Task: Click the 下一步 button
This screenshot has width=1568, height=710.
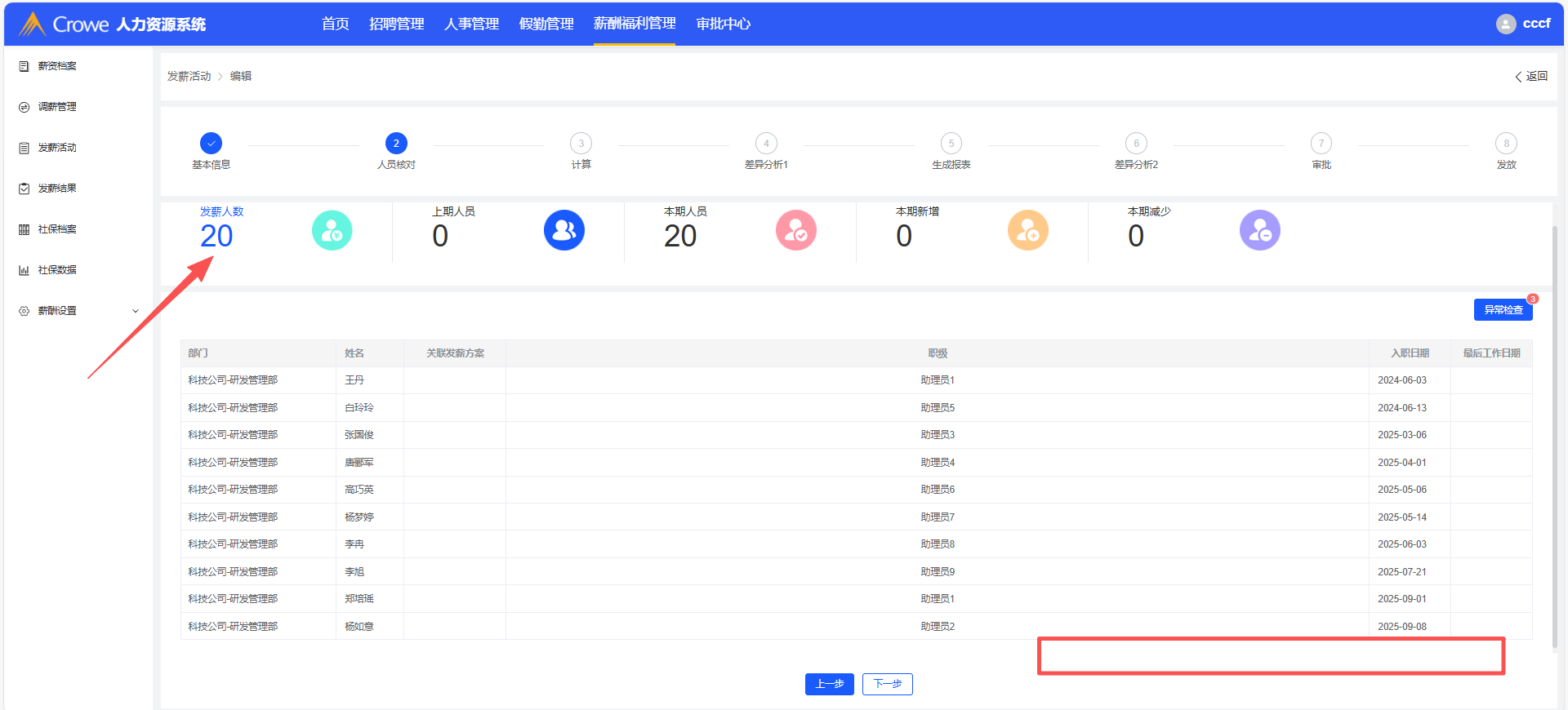Action: pyautogui.click(x=887, y=684)
